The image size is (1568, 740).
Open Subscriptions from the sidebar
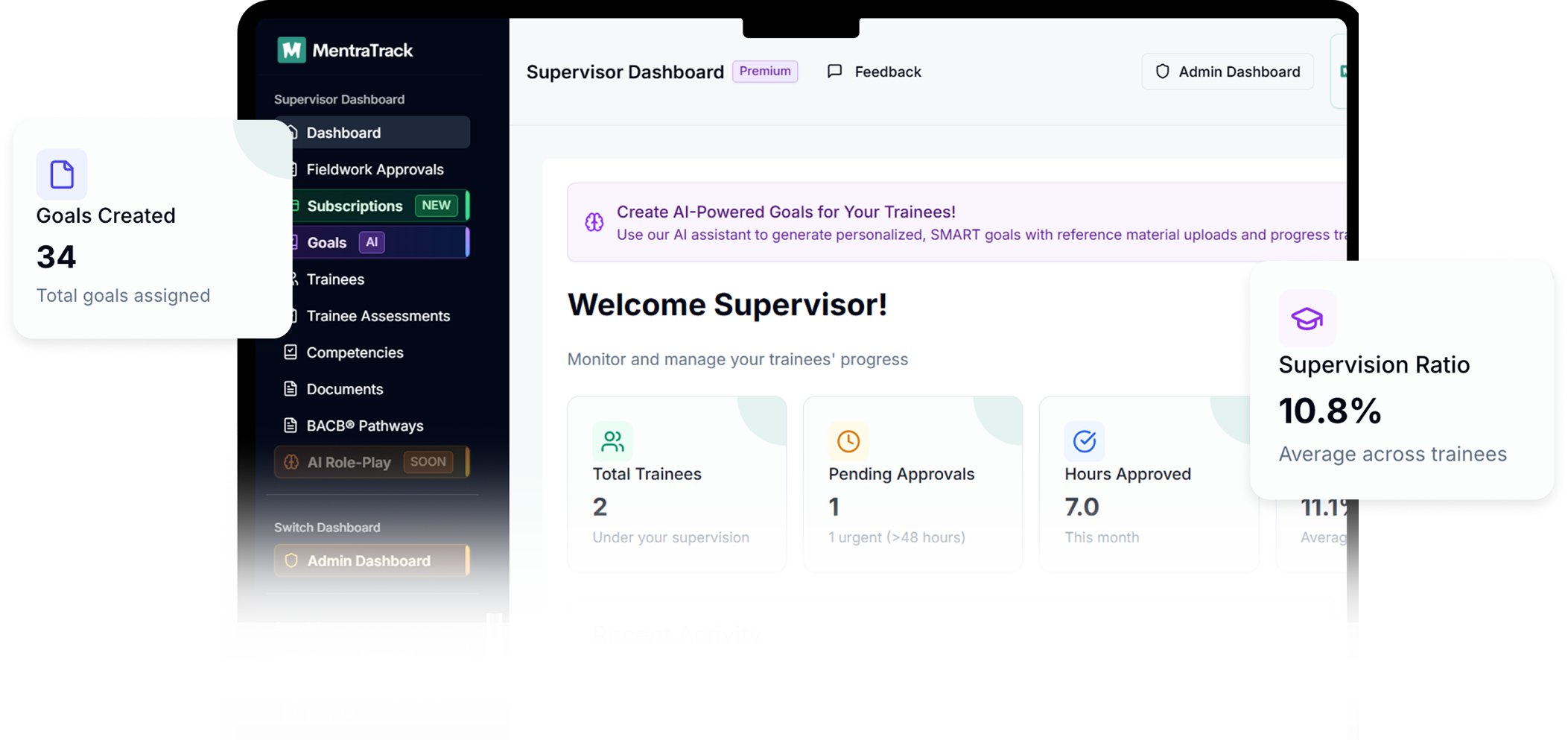[355, 206]
